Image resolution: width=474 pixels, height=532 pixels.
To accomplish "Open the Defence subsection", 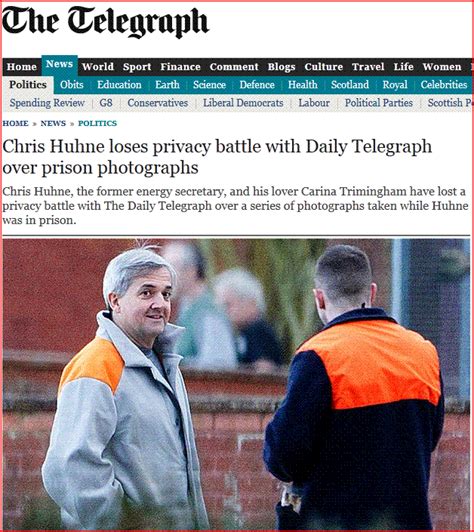I will click(257, 84).
